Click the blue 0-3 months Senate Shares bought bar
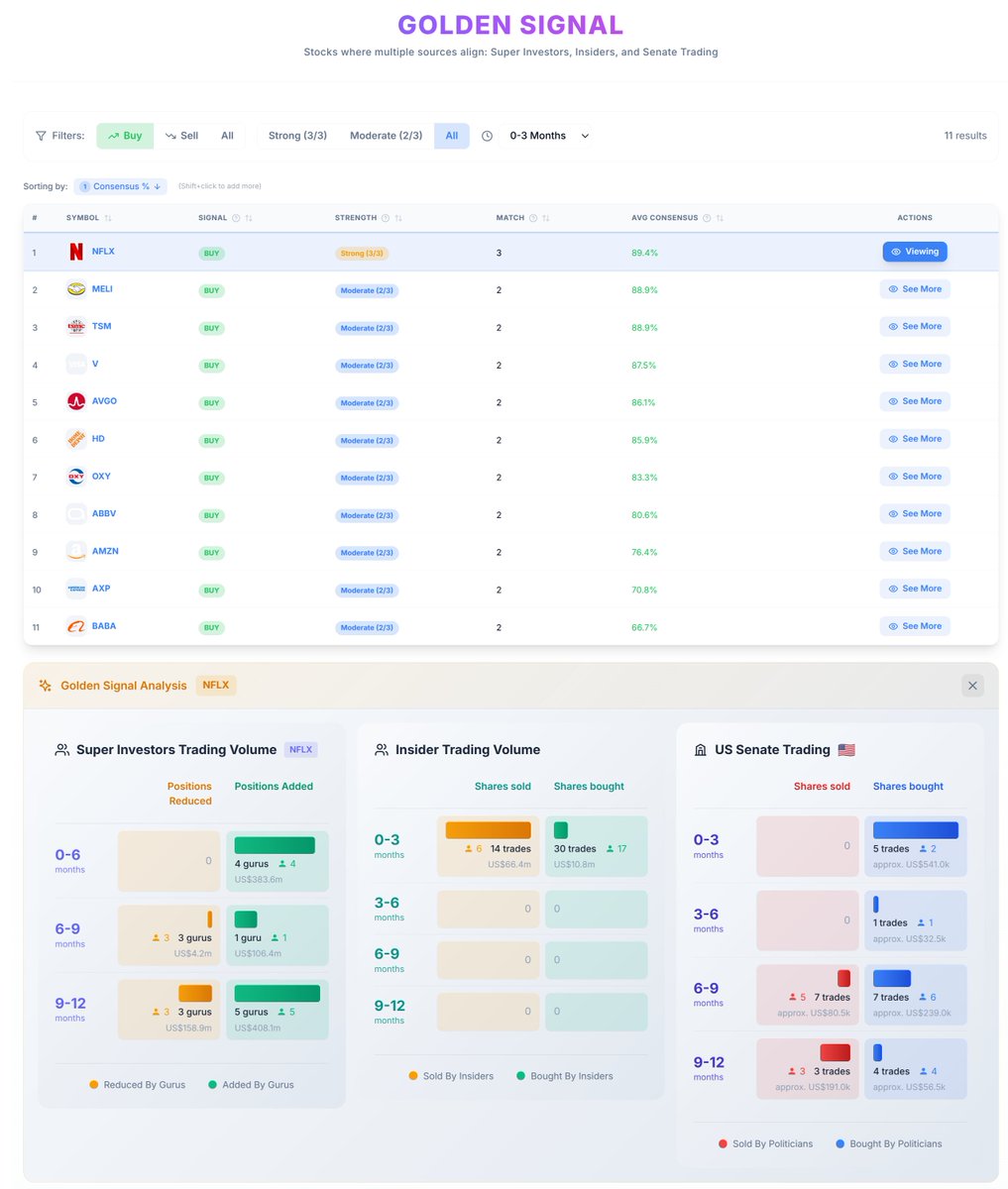Viewport: 1008px width, 1189px height. click(916, 830)
